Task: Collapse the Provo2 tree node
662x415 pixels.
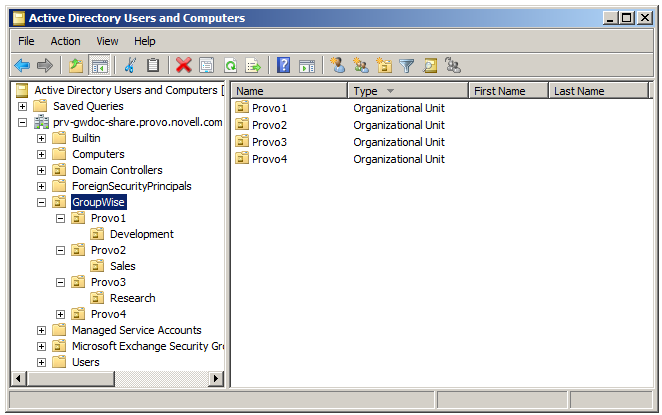Action: [x=60, y=250]
